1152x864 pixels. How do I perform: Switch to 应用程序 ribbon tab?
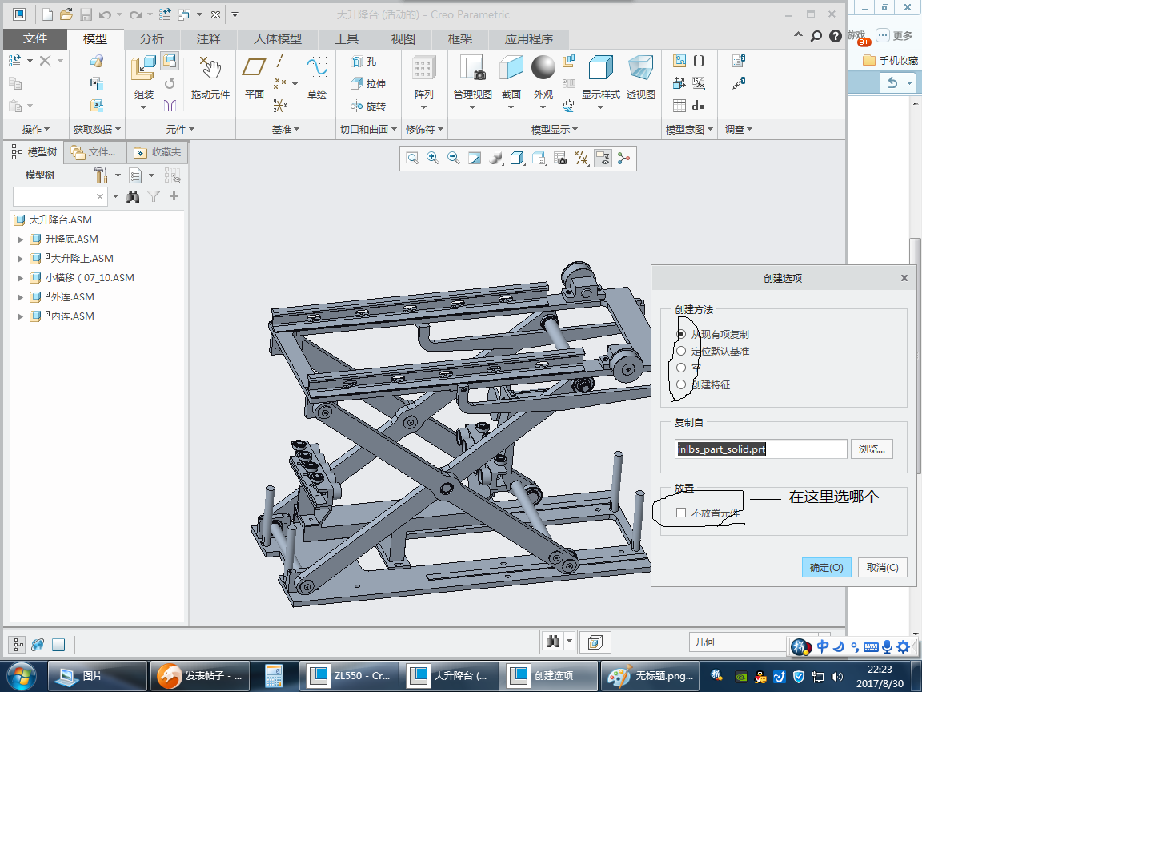529,39
